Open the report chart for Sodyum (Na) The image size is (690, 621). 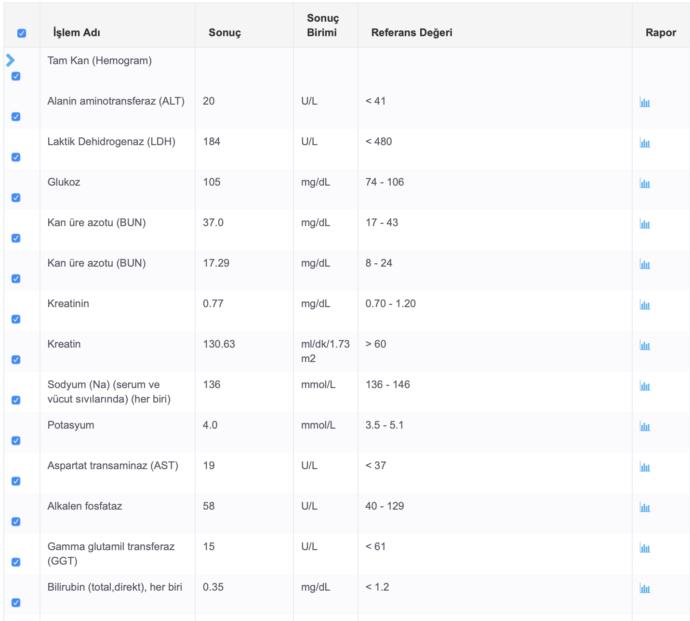[645, 386]
